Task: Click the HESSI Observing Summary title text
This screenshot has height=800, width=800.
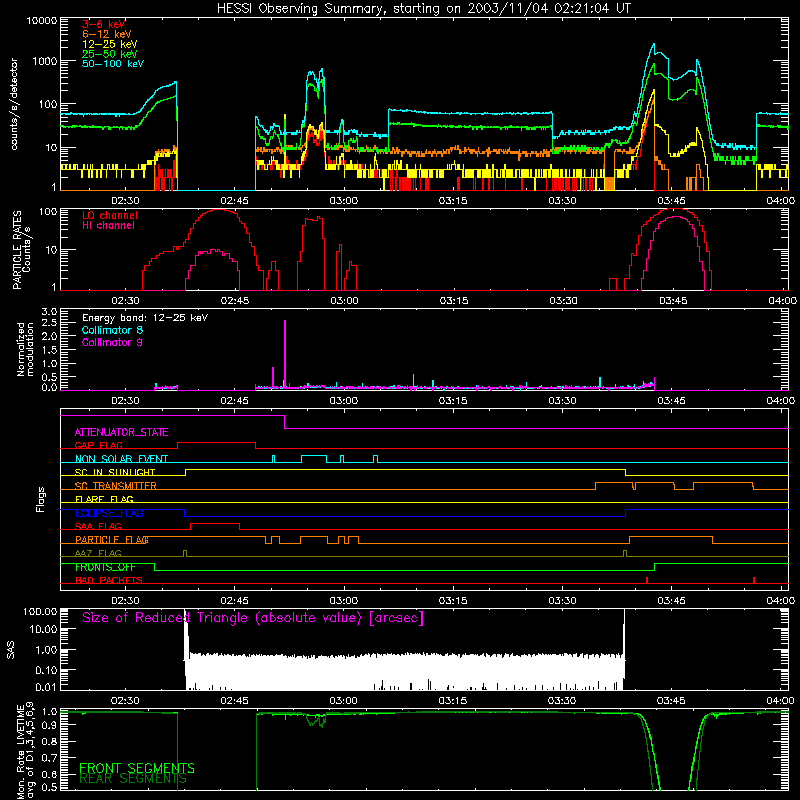Action: pos(423,9)
